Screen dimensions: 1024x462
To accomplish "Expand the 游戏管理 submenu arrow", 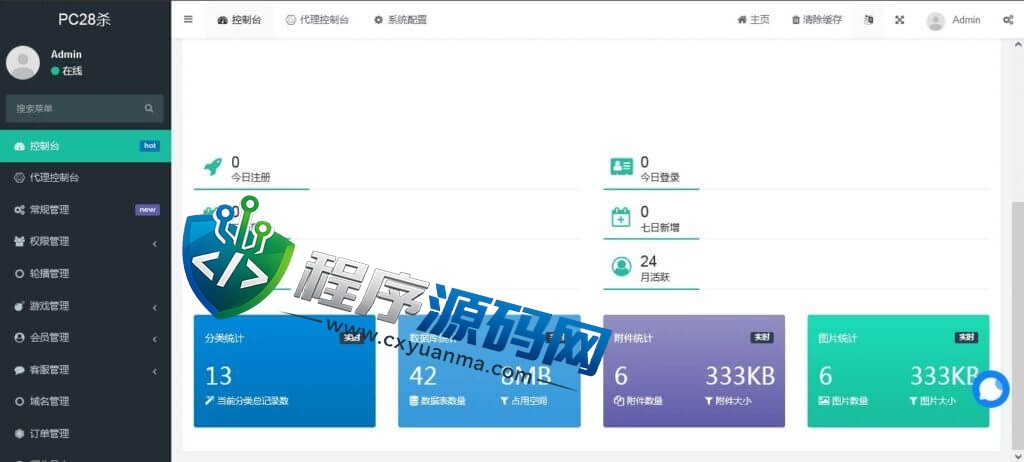I will click(x=155, y=306).
